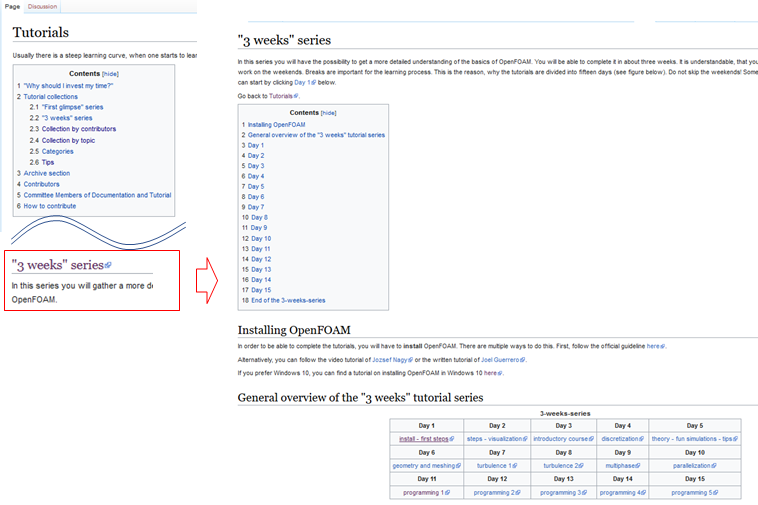The width and height of the screenshot is (758, 505).
Task: Open "introductory course" Day 3 link
Action: [x=561, y=439]
